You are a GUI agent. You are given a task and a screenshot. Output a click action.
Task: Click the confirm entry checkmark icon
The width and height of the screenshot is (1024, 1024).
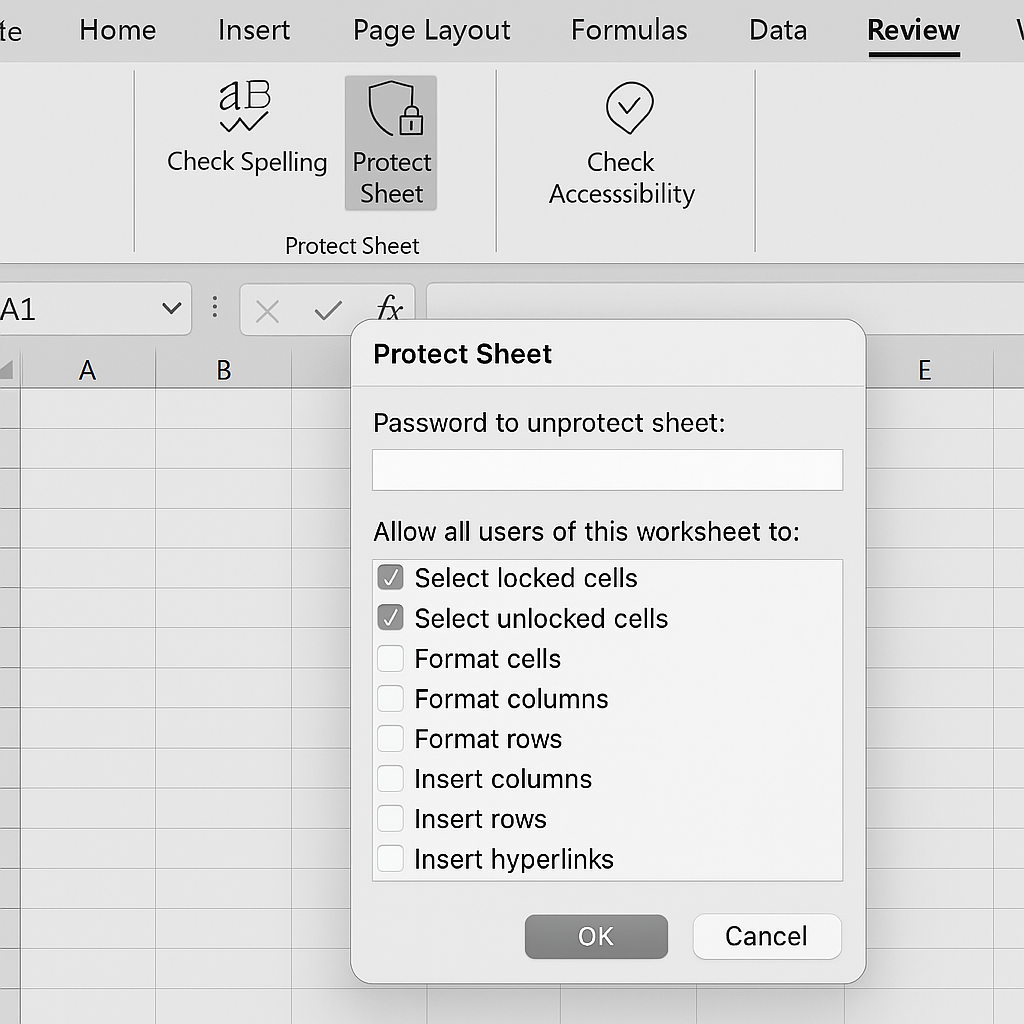327,312
